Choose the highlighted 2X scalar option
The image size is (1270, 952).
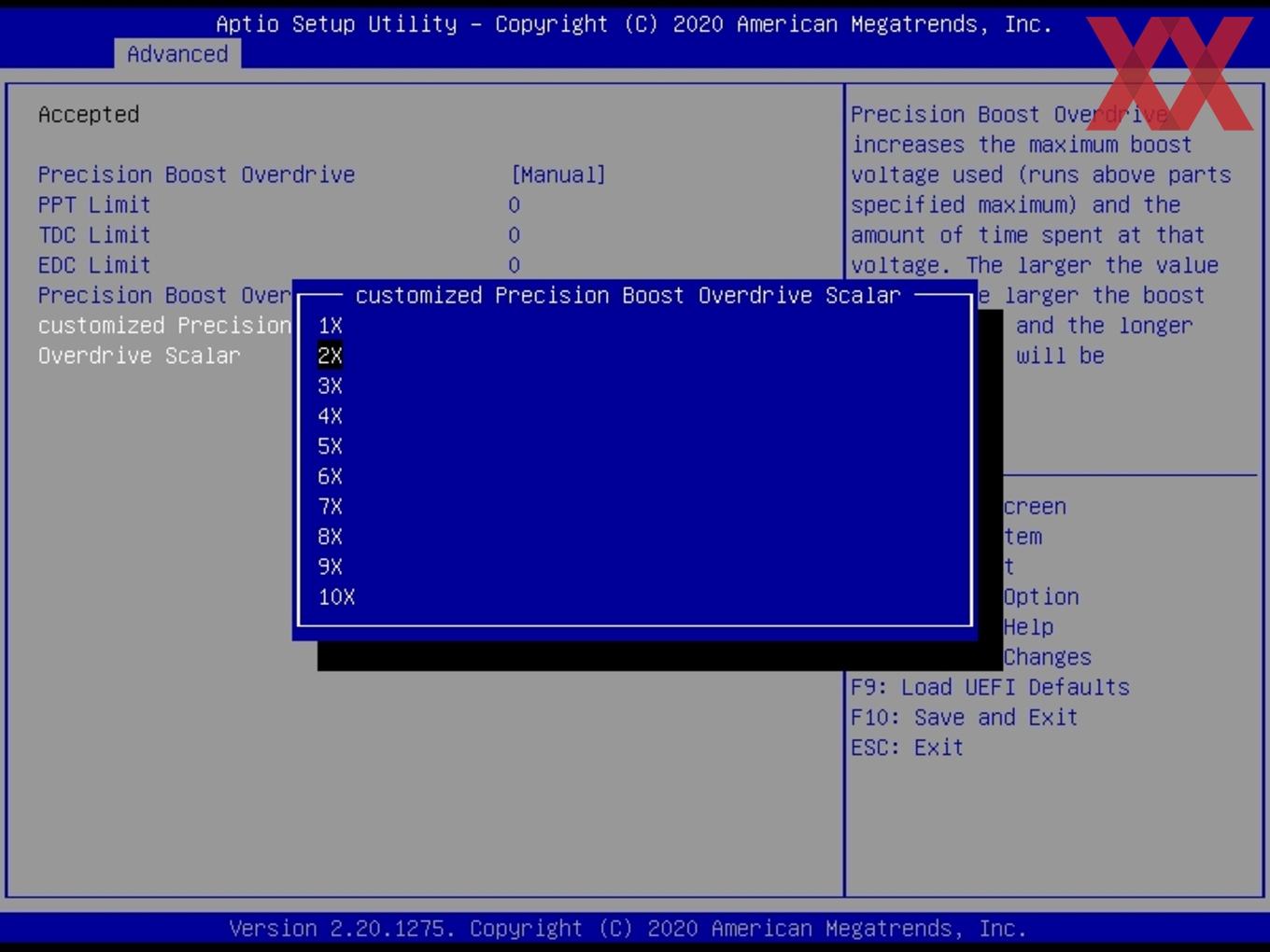(x=331, y=356)
